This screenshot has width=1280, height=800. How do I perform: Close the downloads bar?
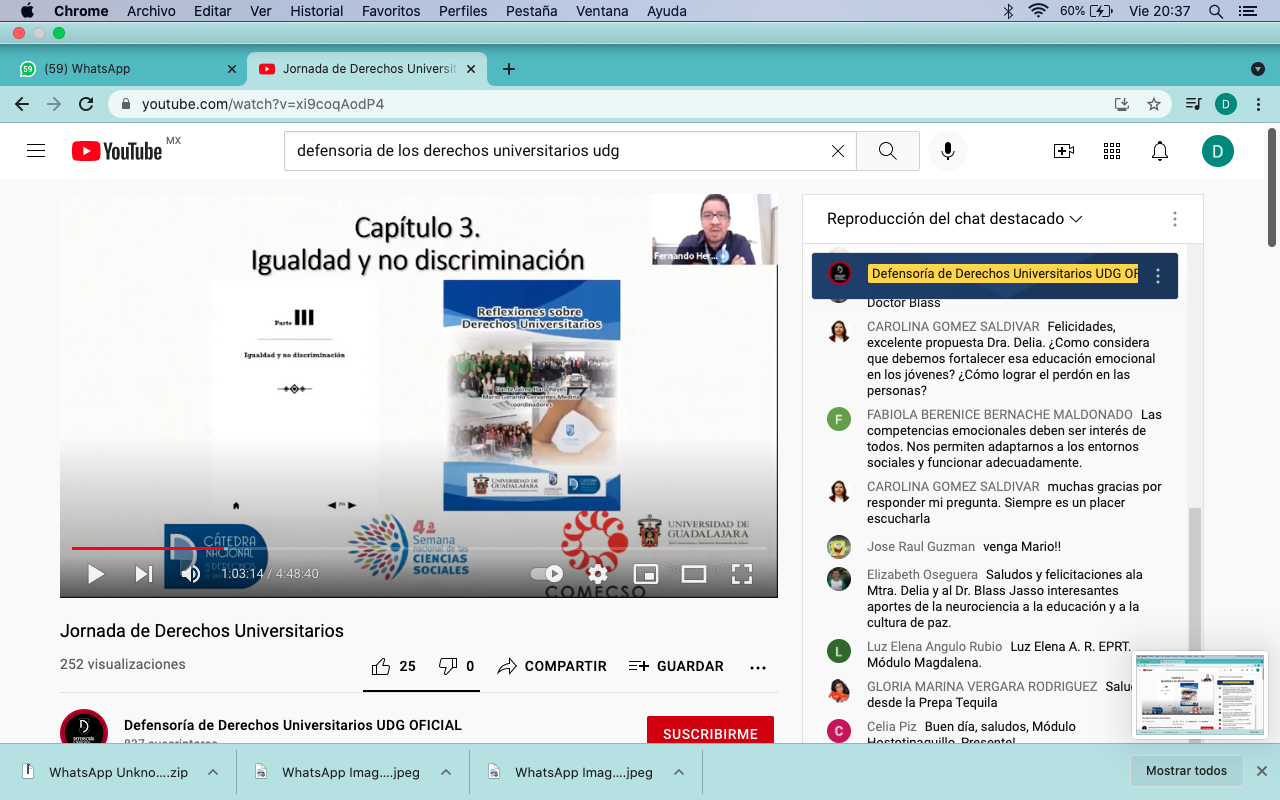tap(1262, 771)
